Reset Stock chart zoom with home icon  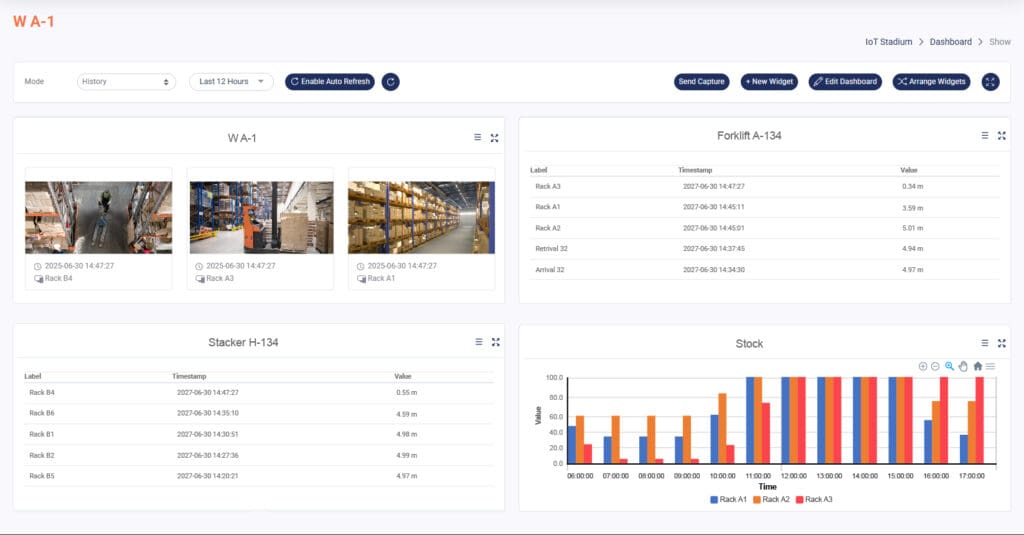pyautogui.click(x=977, y=366)
